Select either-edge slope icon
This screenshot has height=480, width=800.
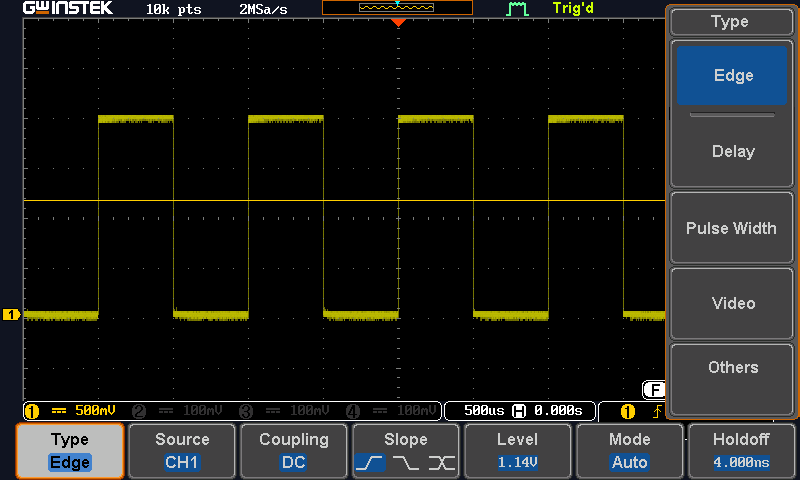click(x=441, y=463)
